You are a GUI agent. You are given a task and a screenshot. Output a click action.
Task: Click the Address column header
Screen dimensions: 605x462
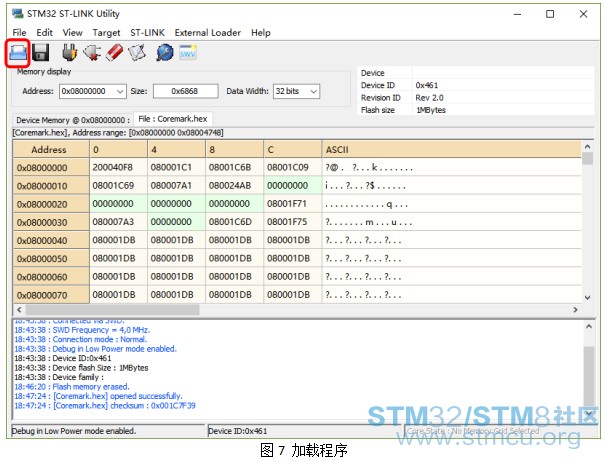click(51, 150)
